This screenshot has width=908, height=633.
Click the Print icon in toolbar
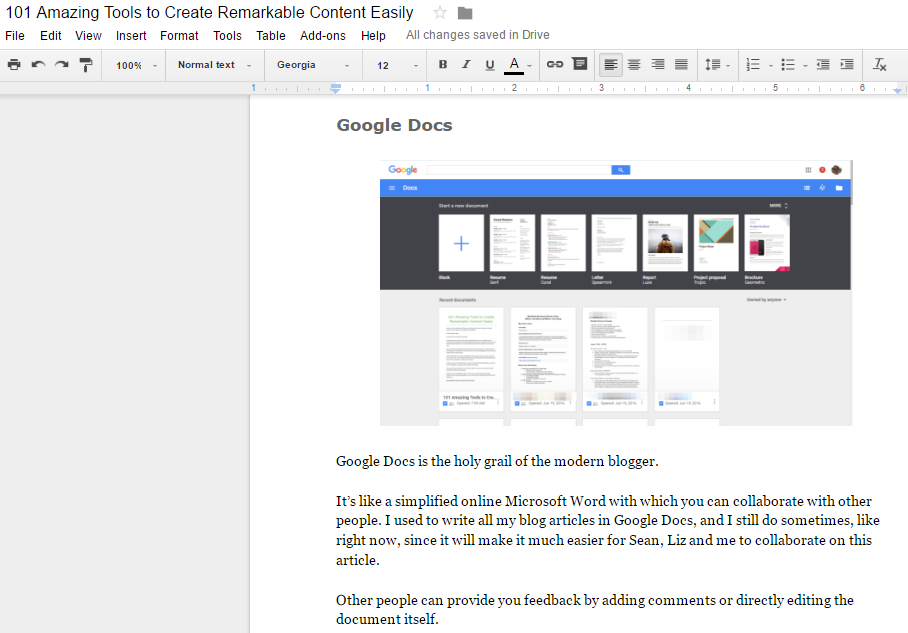(x=14, y=65)
